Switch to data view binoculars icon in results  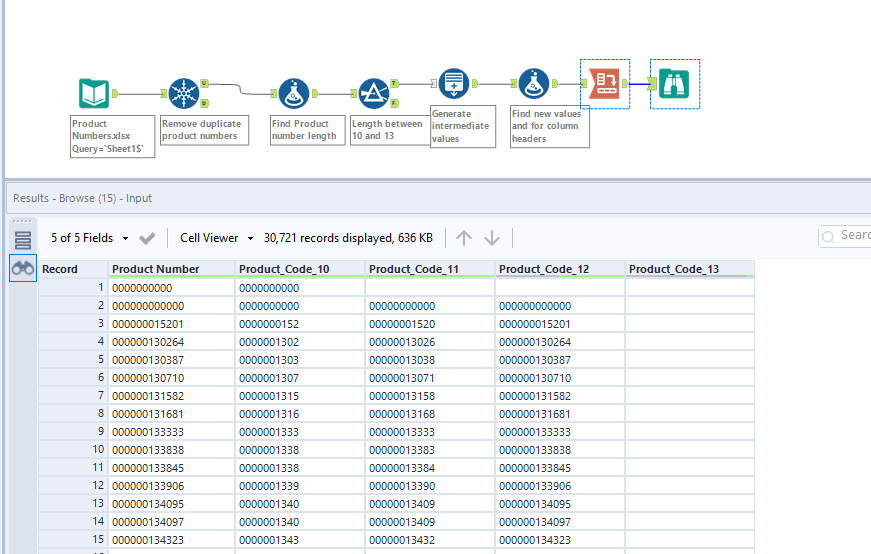click(23, 268)
